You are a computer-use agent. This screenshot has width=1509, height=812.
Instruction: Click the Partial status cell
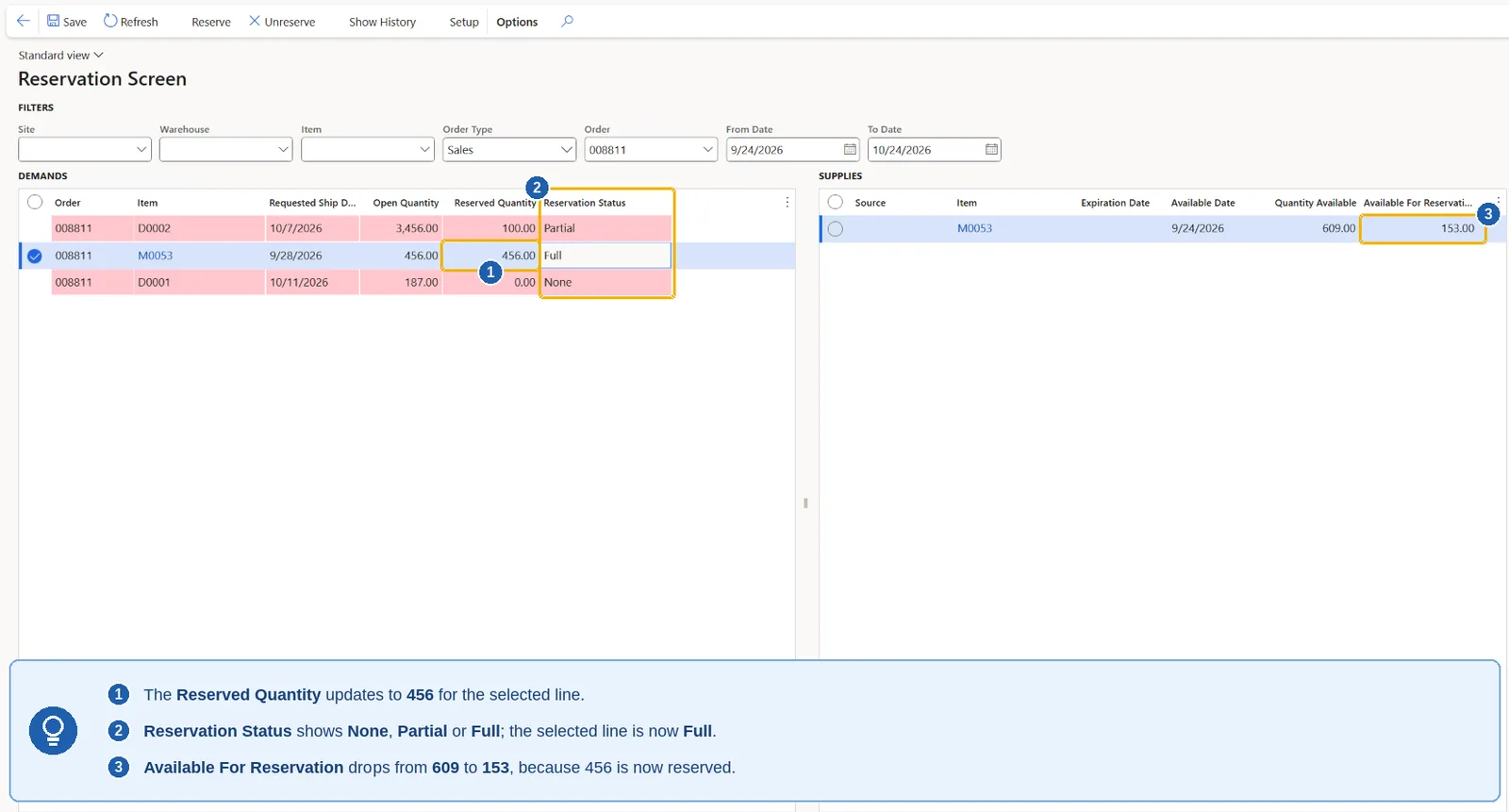point(605,228)
